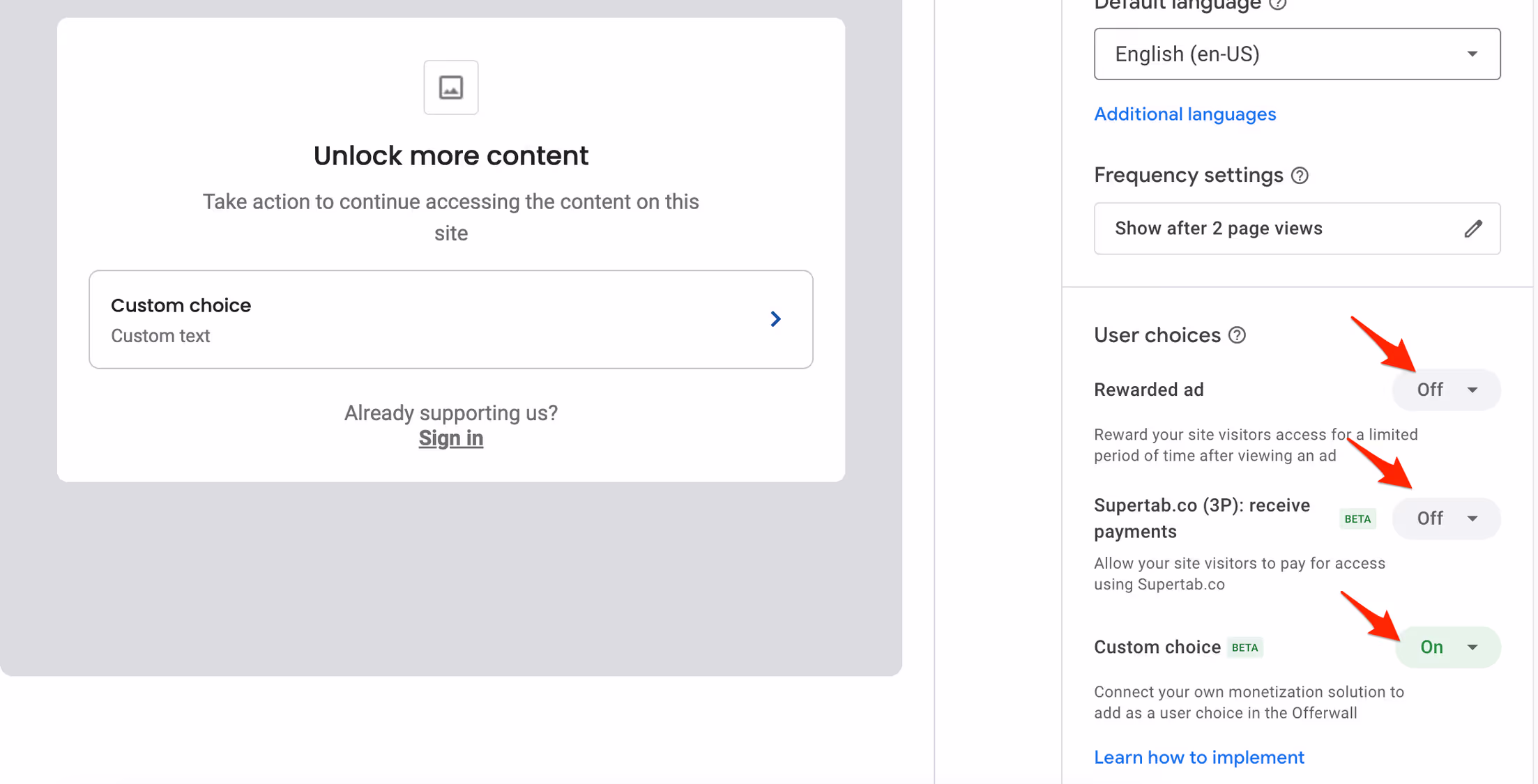Expand Custom choice dropdown arrow

click(1472, 647)
